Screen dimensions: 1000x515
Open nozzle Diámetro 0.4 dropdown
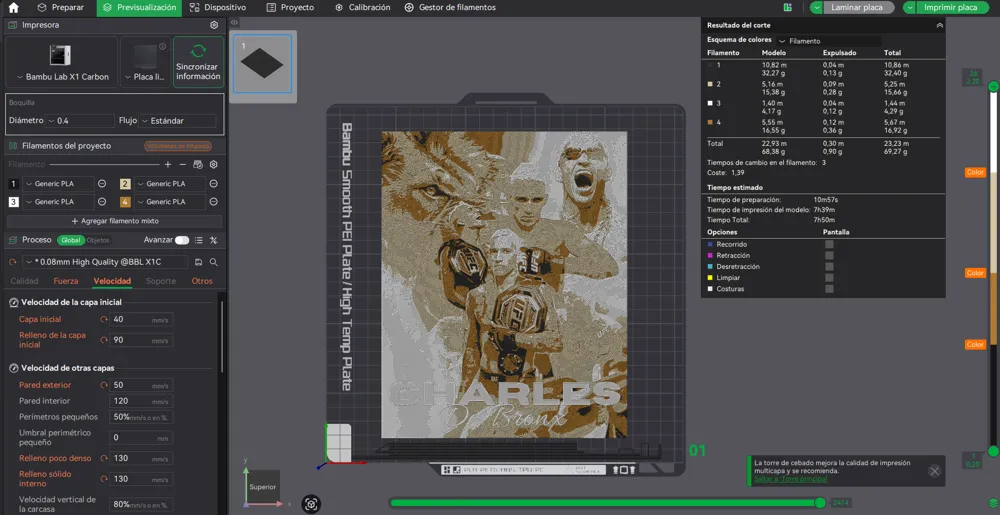(80, 120)
